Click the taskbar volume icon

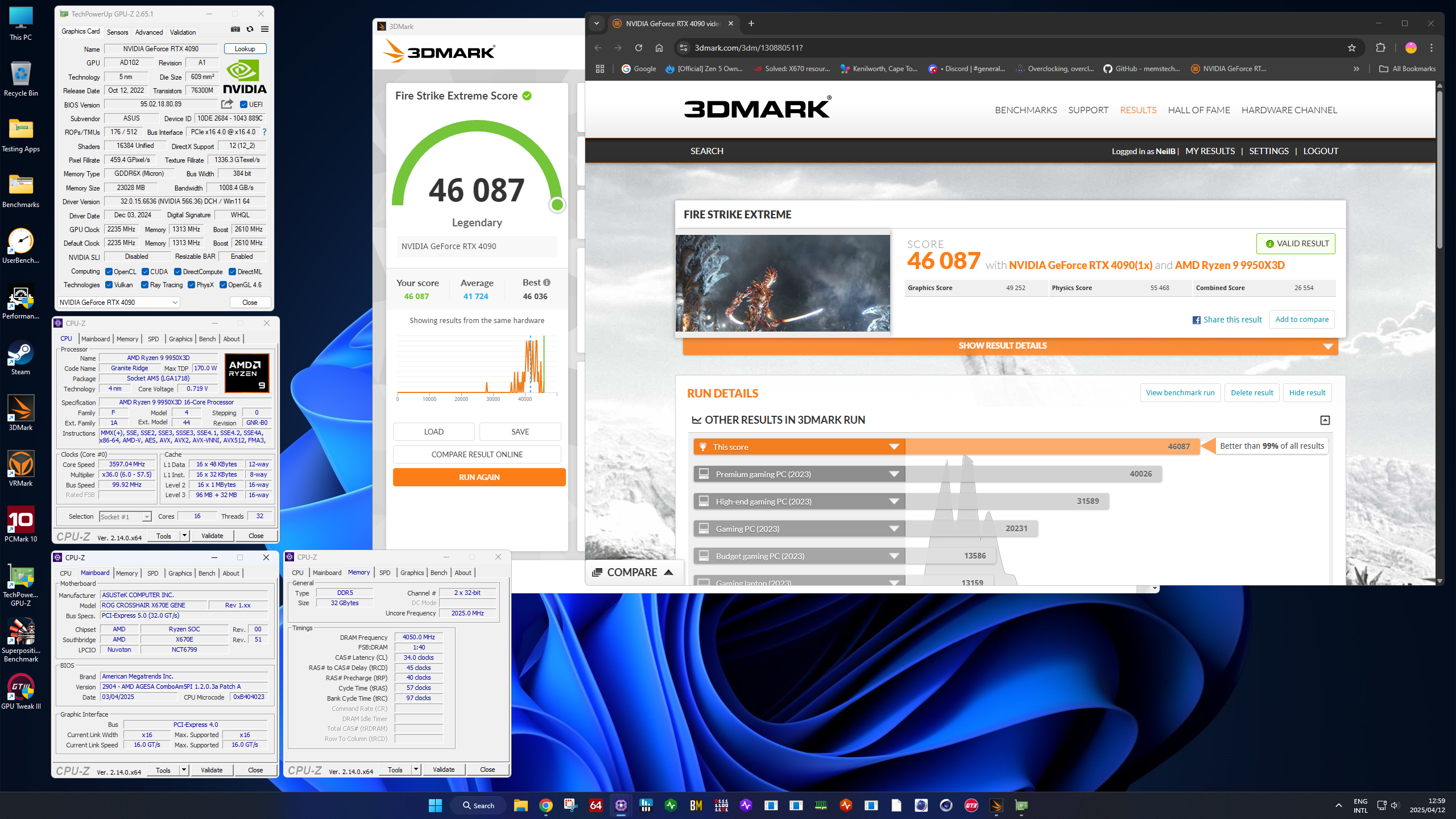tap(1395, 805)
